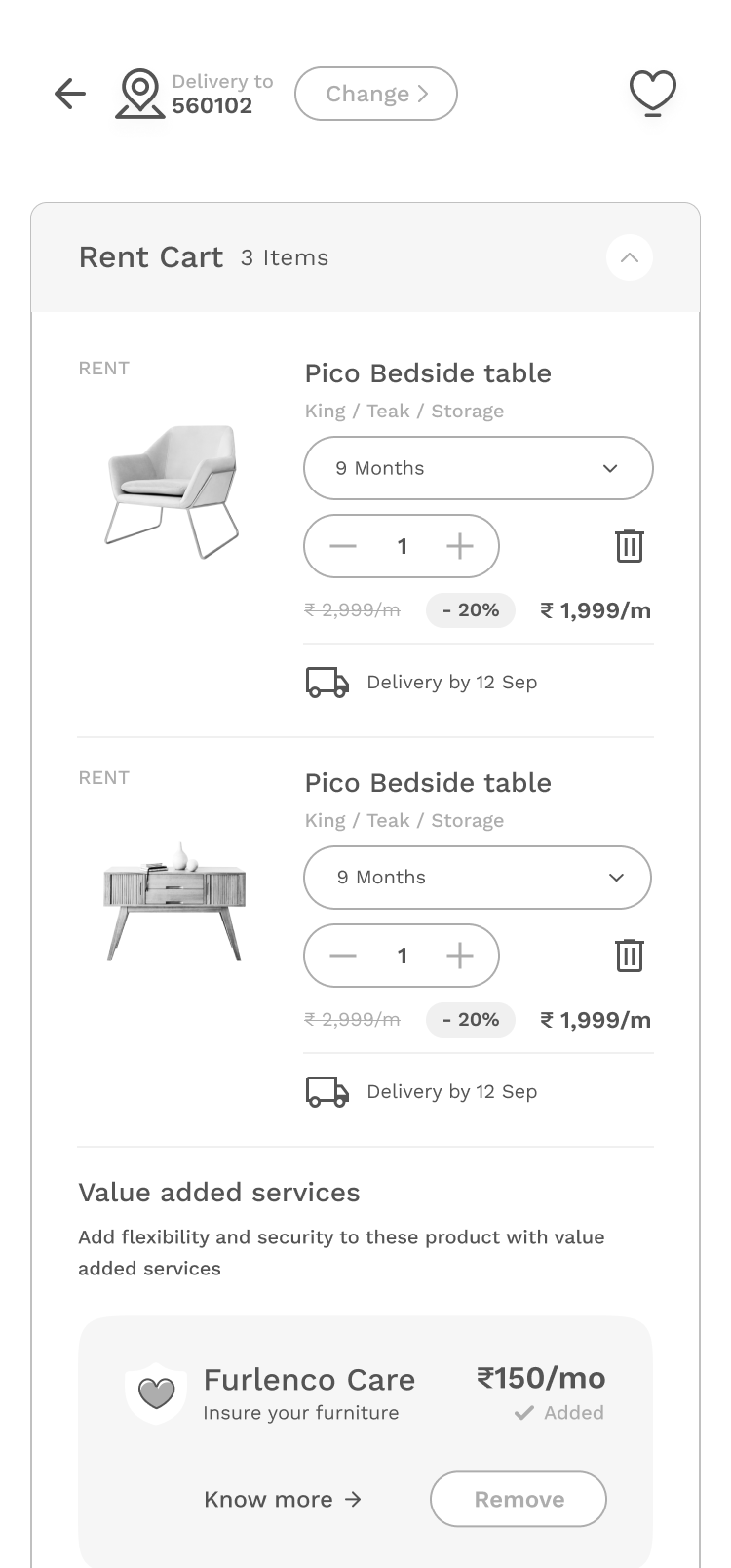Click the first item's delivery truck icon

tap(327, 683)
